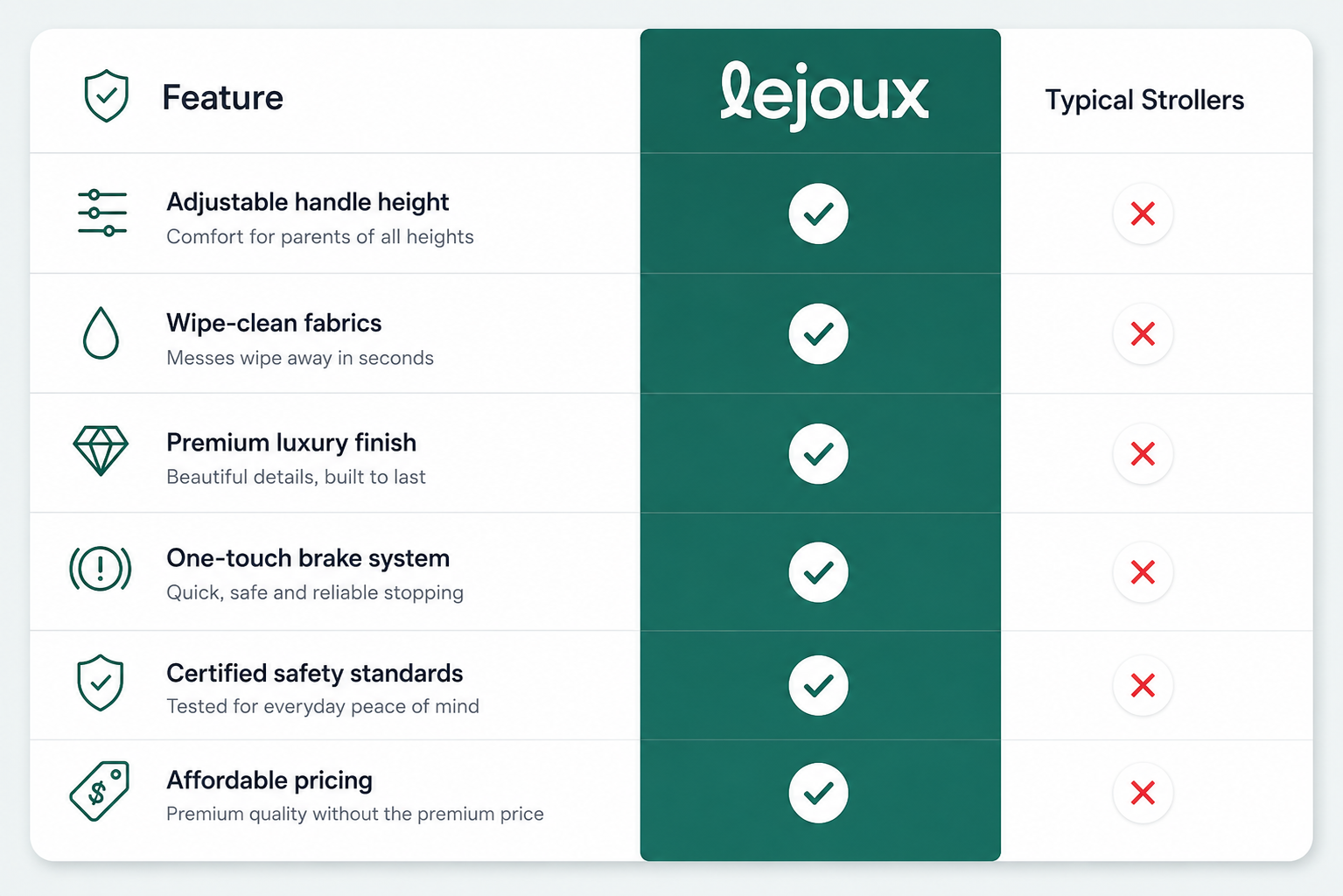Click lejoux checkmark for Premium luxury finish
The image size is (1343, 896).
[x=818, y=453]
